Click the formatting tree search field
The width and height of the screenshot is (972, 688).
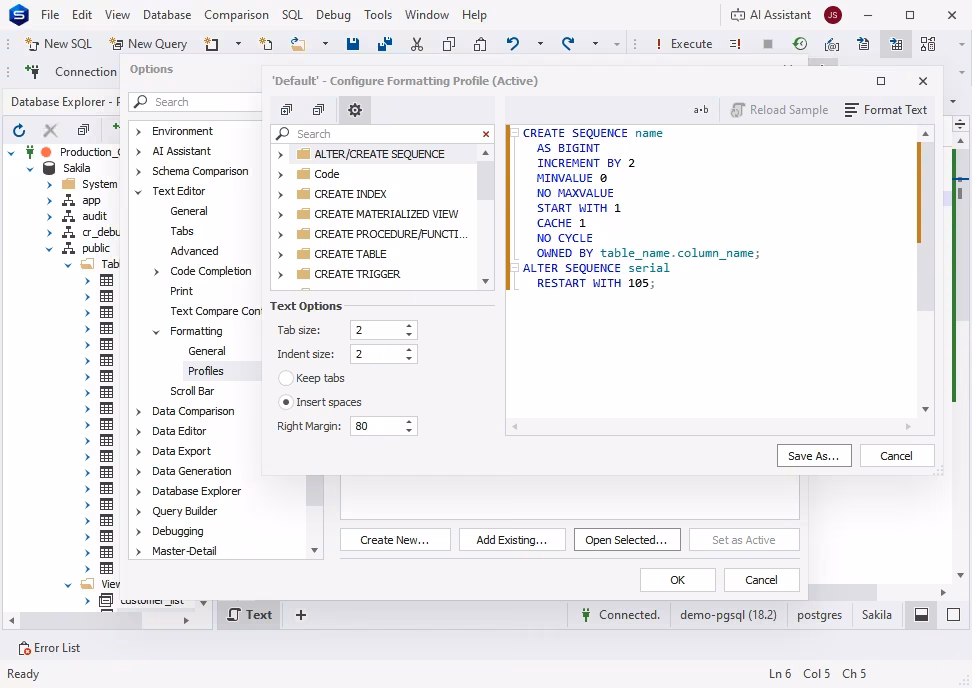pyautogui.click(x=382, y=134)
